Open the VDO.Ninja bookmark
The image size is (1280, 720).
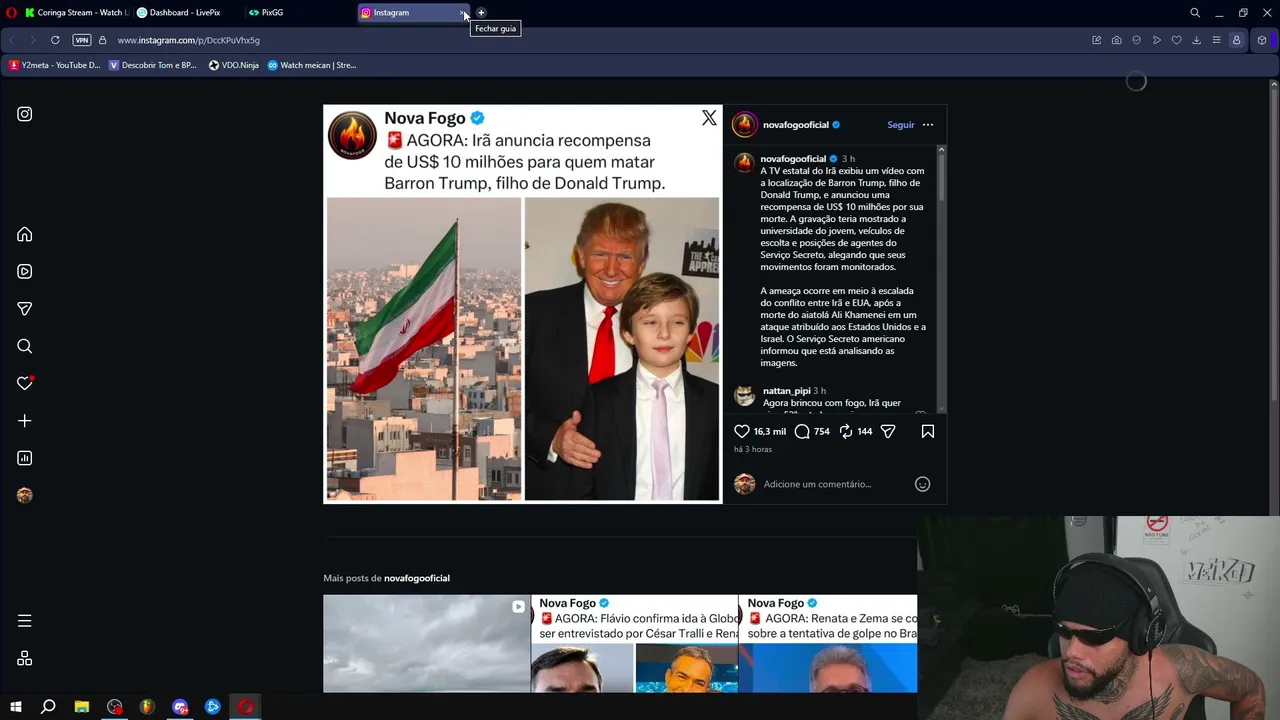pyautogui.click(x=234, y=65)
